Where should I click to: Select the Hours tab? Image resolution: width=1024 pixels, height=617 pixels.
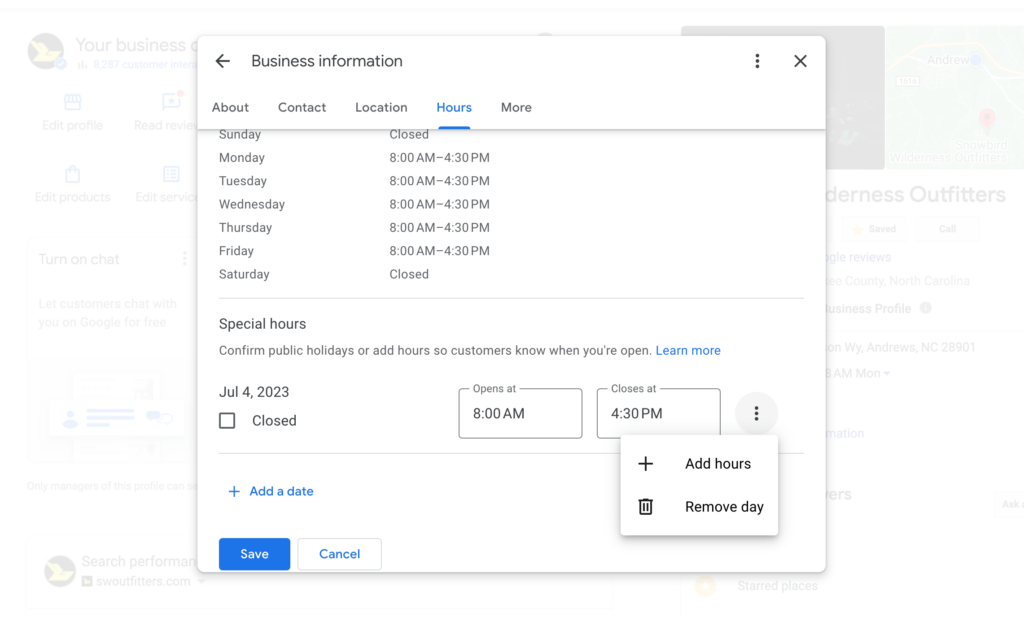pyautogui.click(x=454, y=108)
